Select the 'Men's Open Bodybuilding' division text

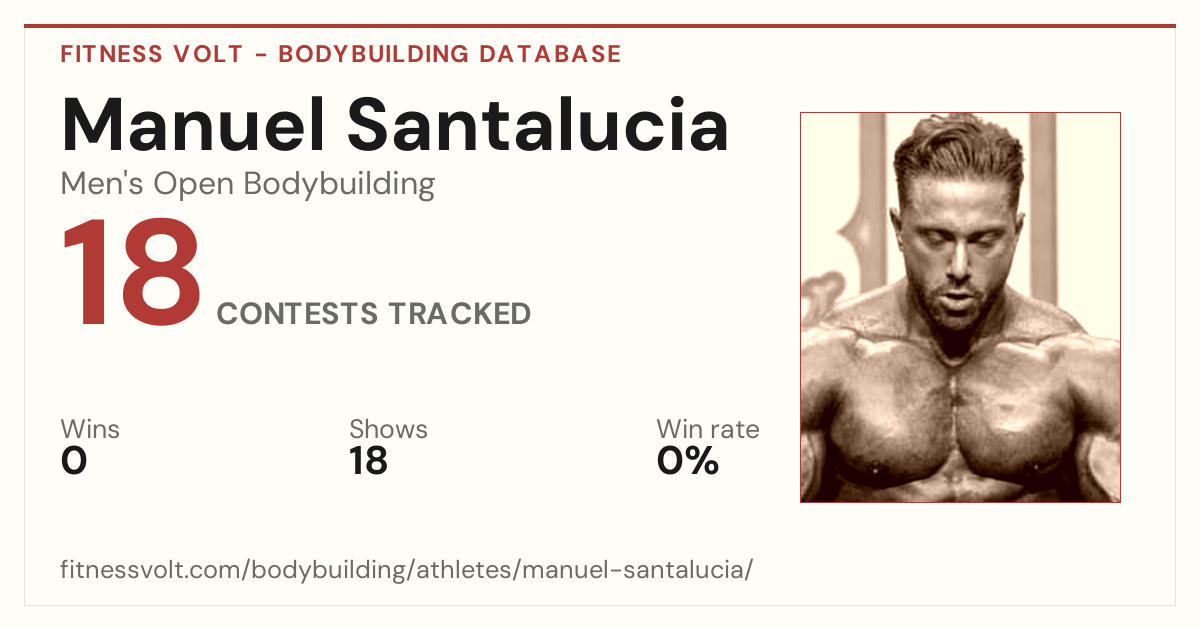point(248,184)
